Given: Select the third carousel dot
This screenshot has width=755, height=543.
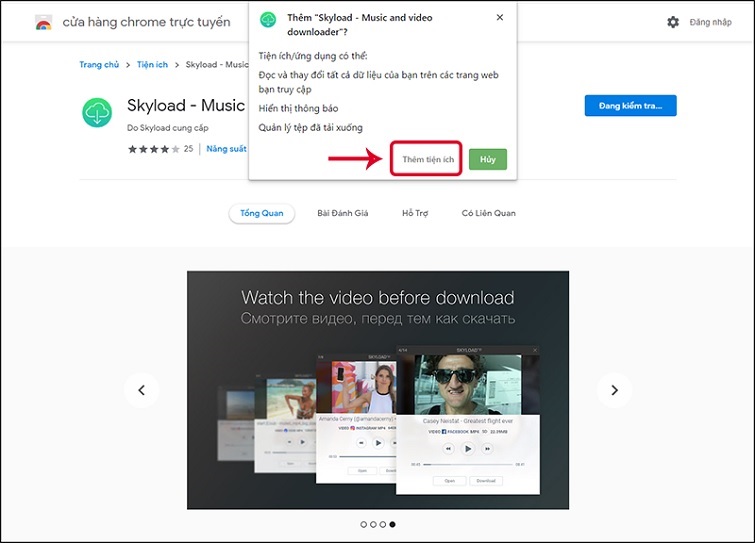Looking at the screenshot, I should [x=382, y=524].
